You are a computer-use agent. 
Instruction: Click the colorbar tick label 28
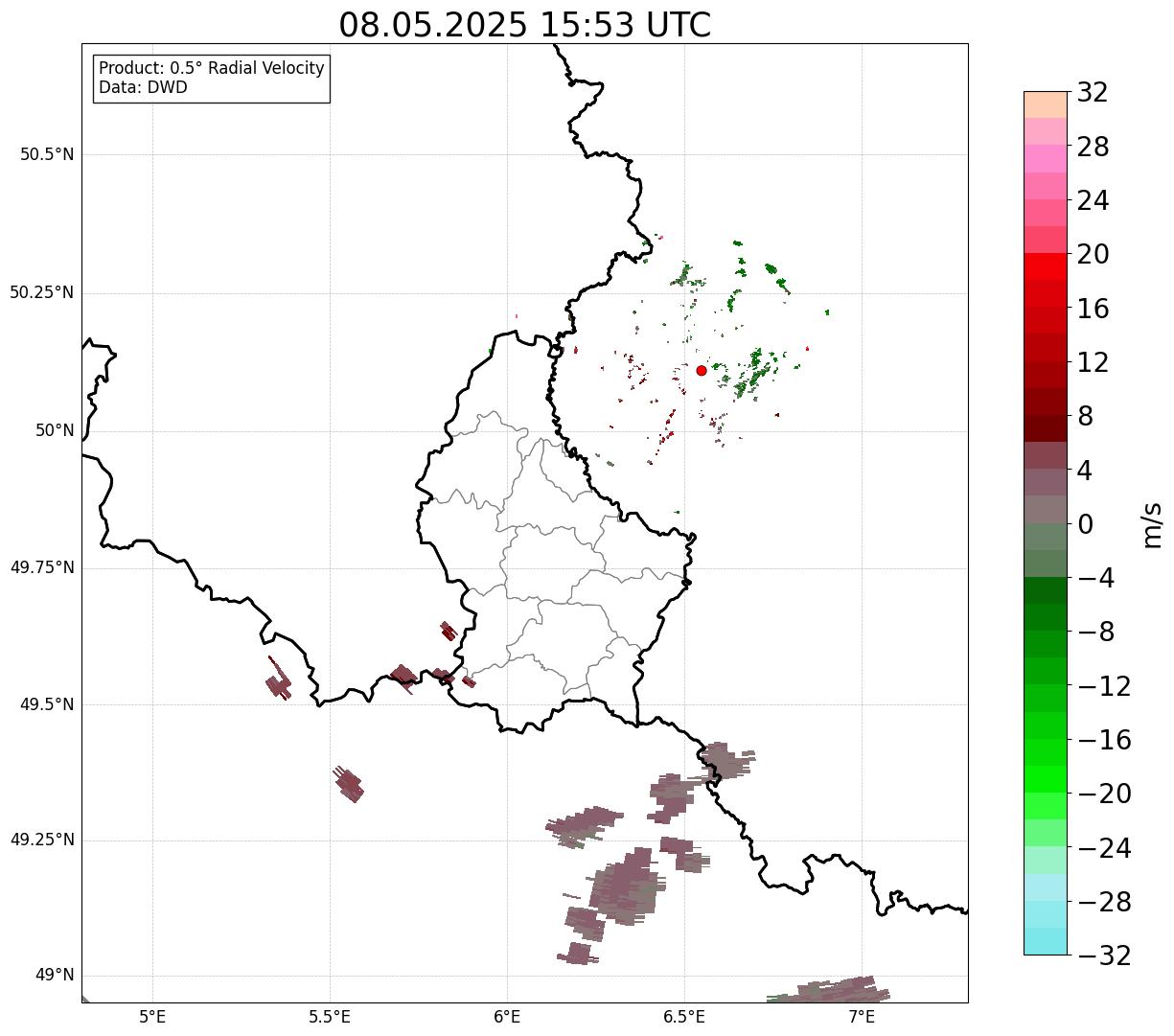point(1093,148)
